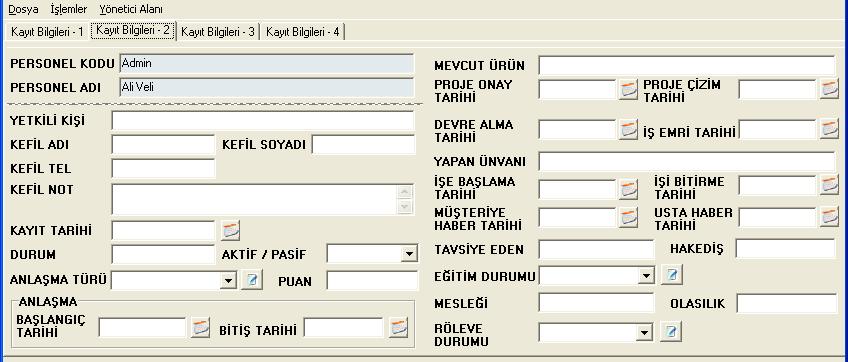Viewport: 848px width, 362px height.
Task: Open calendar picker for İŞE BAŞLAMA TARİHİ
Action: pyautogui.click(x=628, y=189)
